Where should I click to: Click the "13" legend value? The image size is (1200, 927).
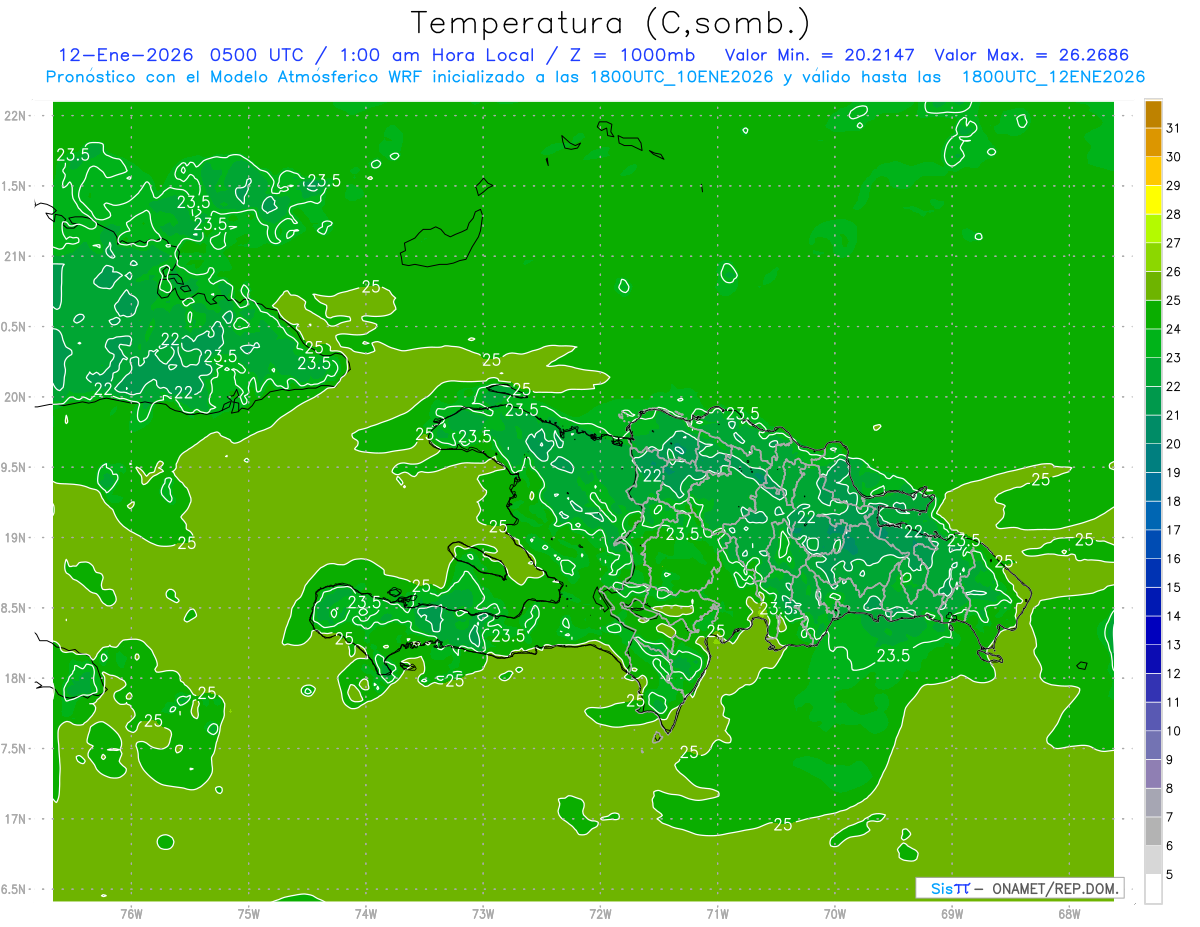1173,645
